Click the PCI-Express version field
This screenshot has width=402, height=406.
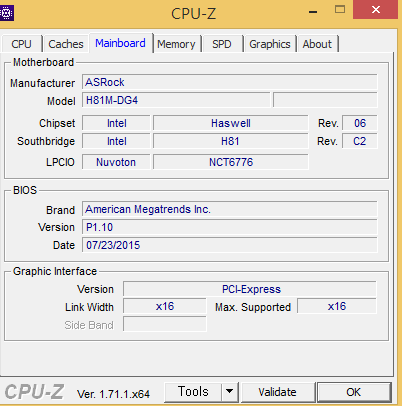(x=250, y=289)
